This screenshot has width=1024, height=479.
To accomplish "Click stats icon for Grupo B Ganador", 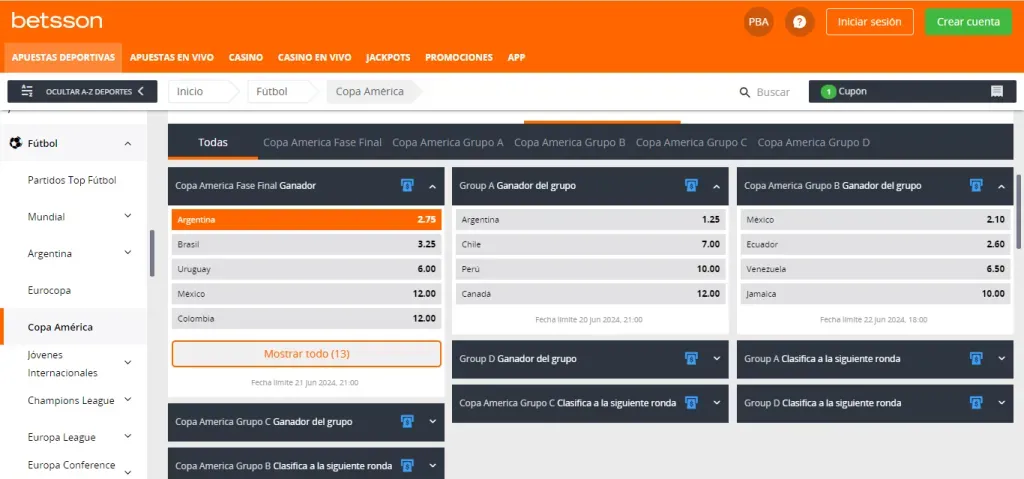I will [976, 186].
